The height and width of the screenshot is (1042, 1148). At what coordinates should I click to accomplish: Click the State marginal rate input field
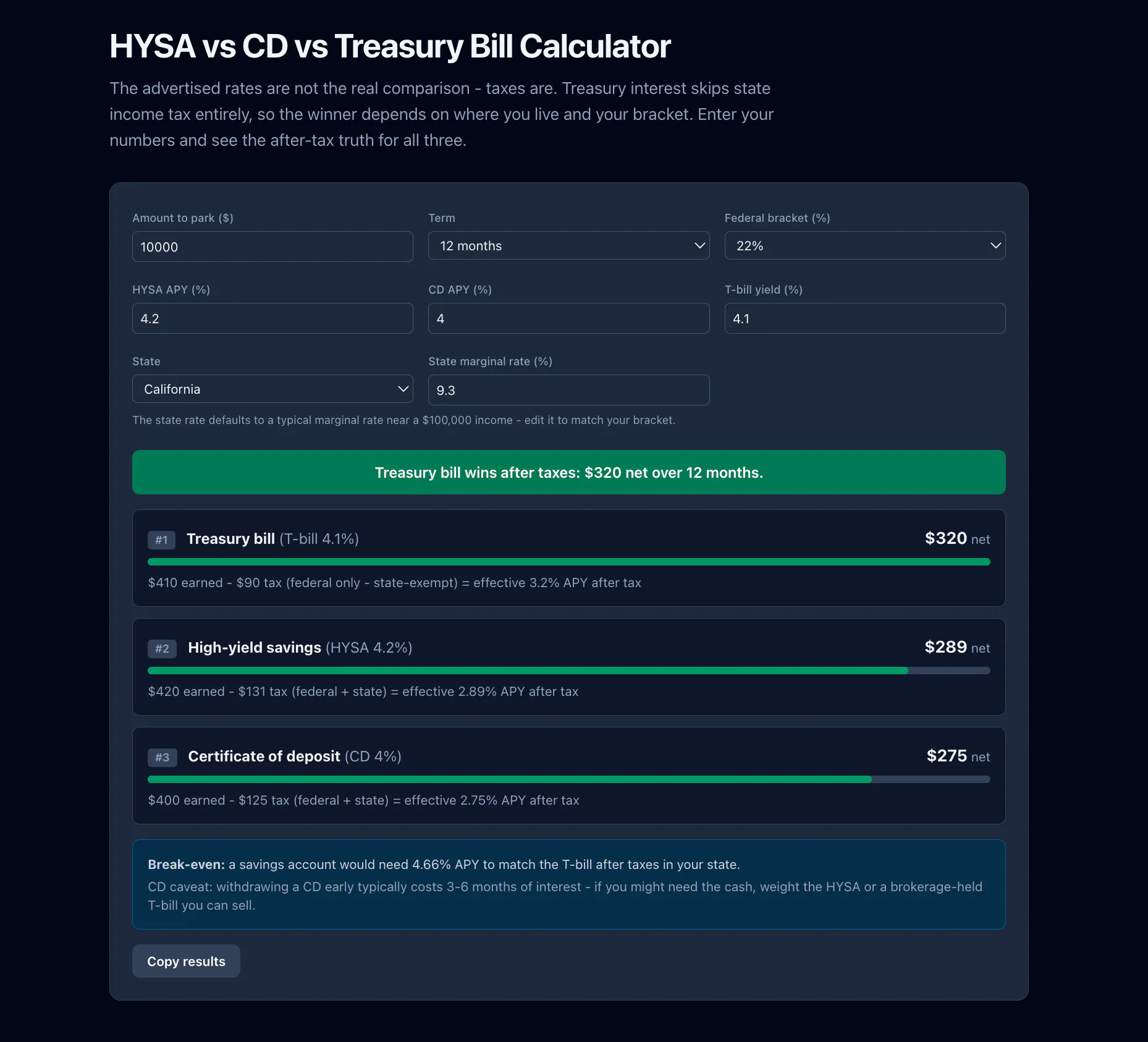click(568, 390)
